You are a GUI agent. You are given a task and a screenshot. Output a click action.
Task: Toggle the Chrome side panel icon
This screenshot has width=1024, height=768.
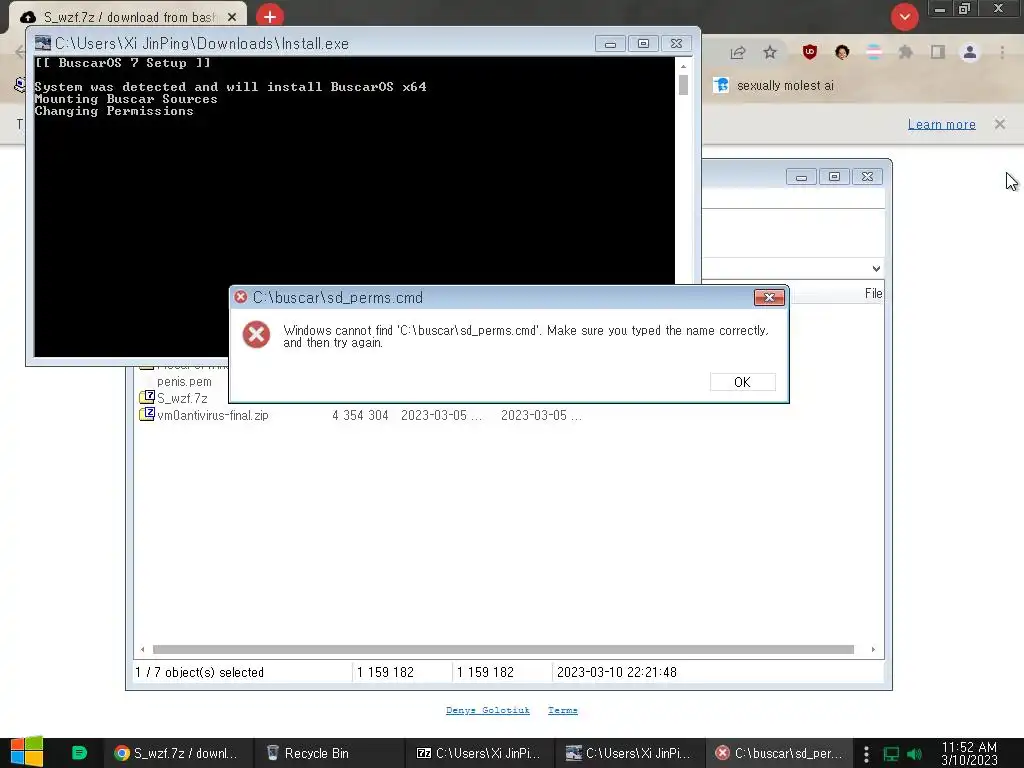coord(938,52)
